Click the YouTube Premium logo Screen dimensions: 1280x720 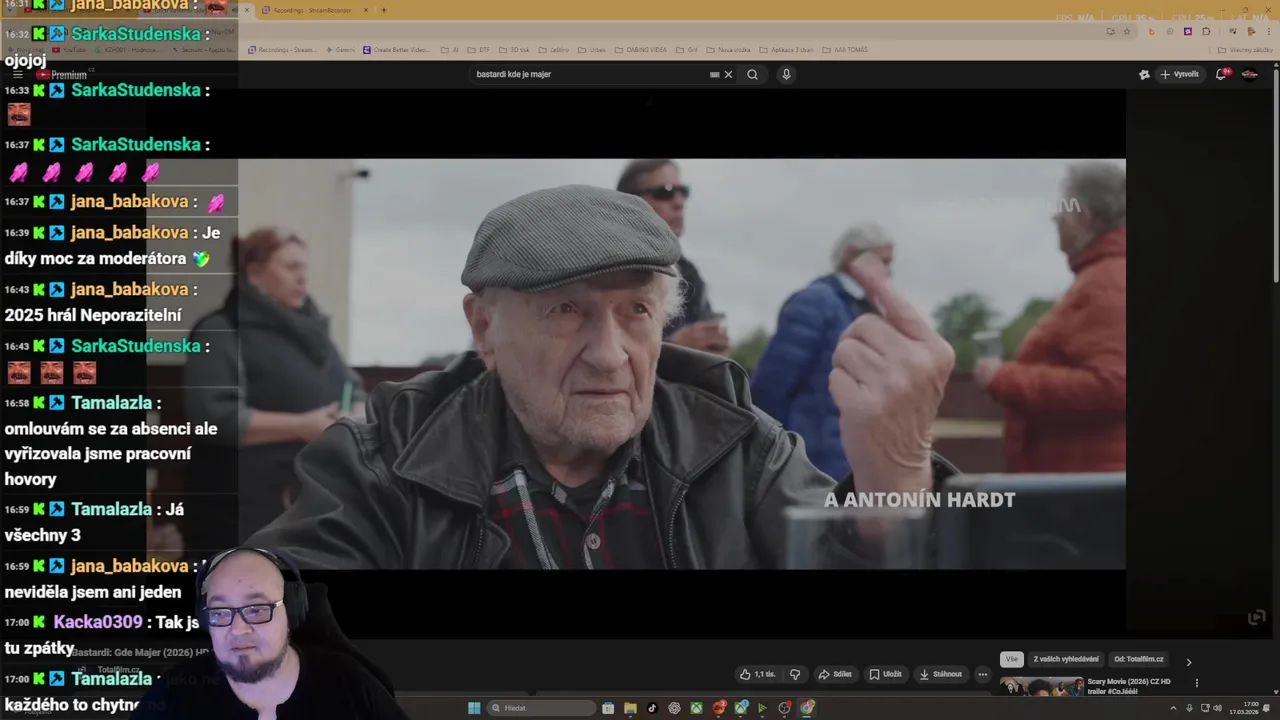pos(62,75)
